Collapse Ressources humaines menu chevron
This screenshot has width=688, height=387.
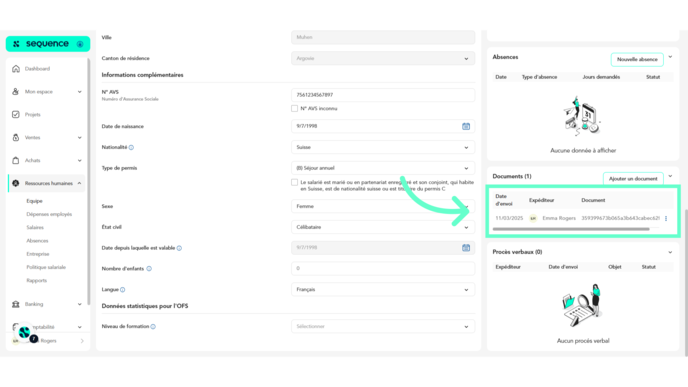click(79, 183)
